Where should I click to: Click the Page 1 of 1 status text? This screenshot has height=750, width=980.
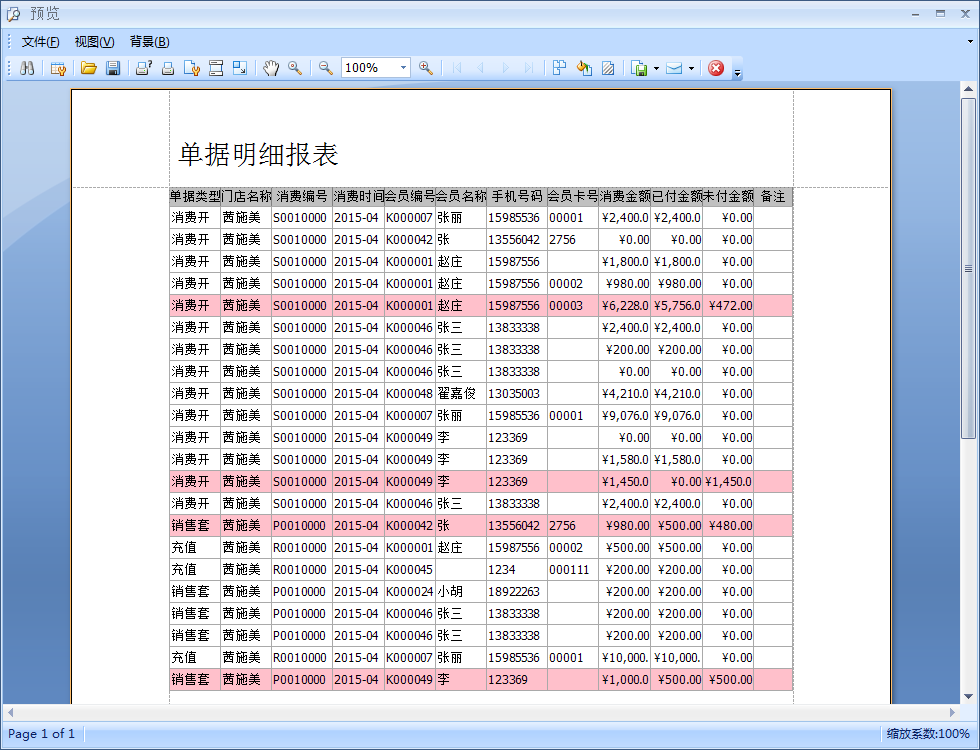(x=41, y=734)
